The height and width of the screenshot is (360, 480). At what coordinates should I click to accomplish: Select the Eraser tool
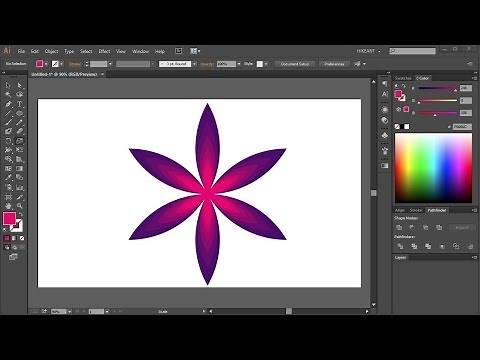click(x=20, y=131)
